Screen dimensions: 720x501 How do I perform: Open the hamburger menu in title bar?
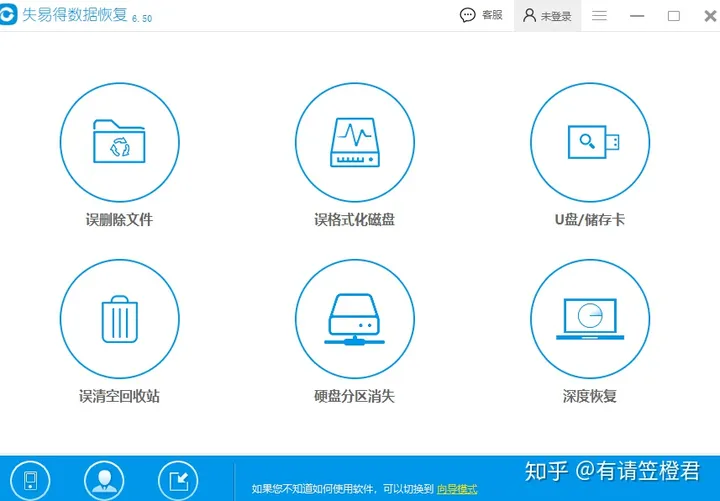[600, 16]
